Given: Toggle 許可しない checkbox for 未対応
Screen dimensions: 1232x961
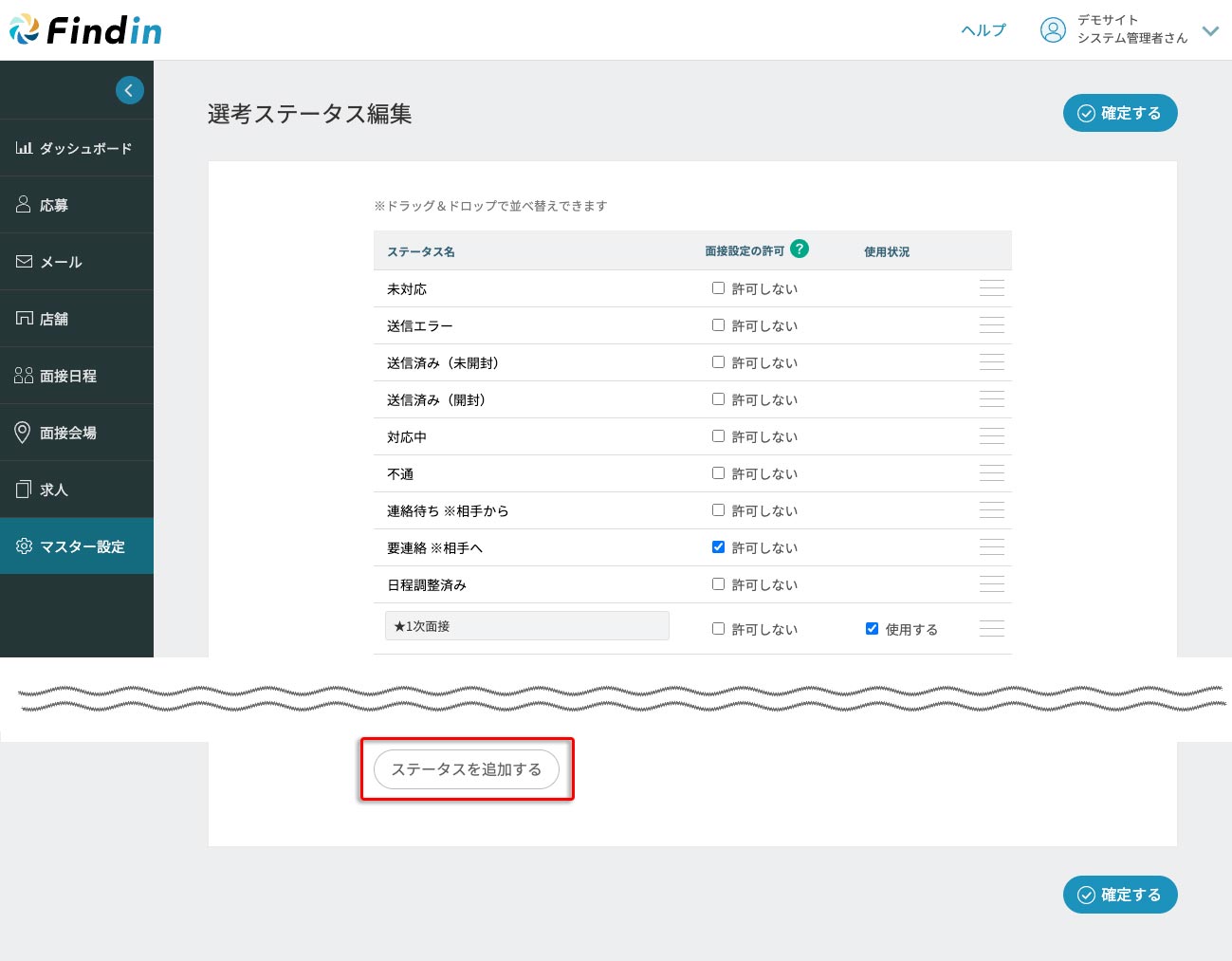Looking at the screenshot, I should coord(718,288).
